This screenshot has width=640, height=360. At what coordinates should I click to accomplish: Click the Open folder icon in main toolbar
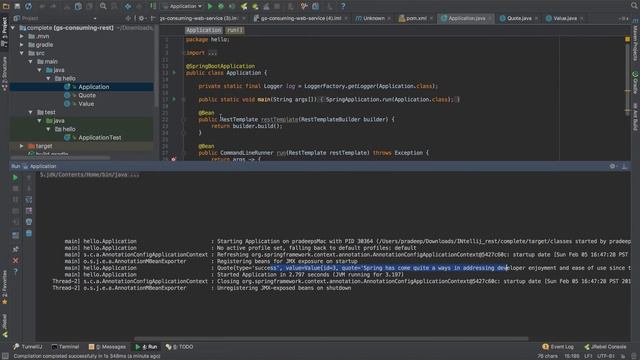[6, 6]
